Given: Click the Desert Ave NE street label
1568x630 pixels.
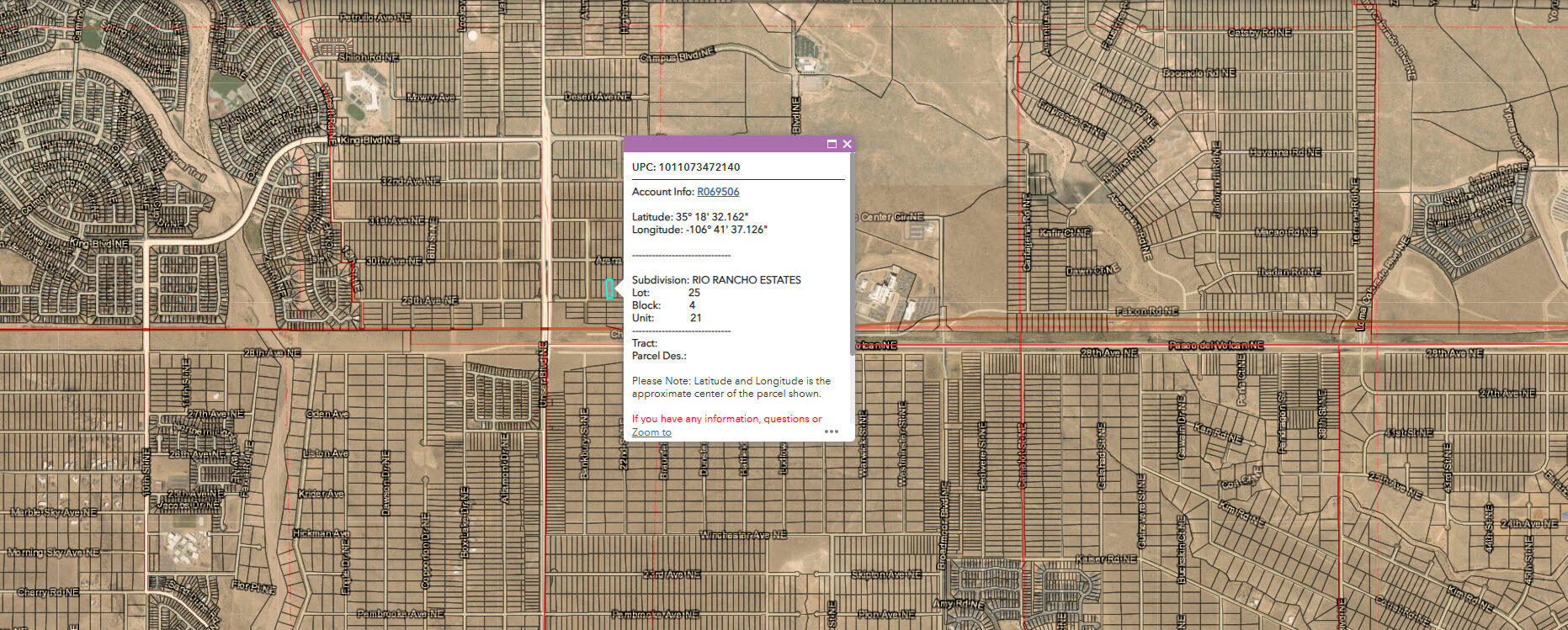Looking at the screenshot, I should (597, 97).
